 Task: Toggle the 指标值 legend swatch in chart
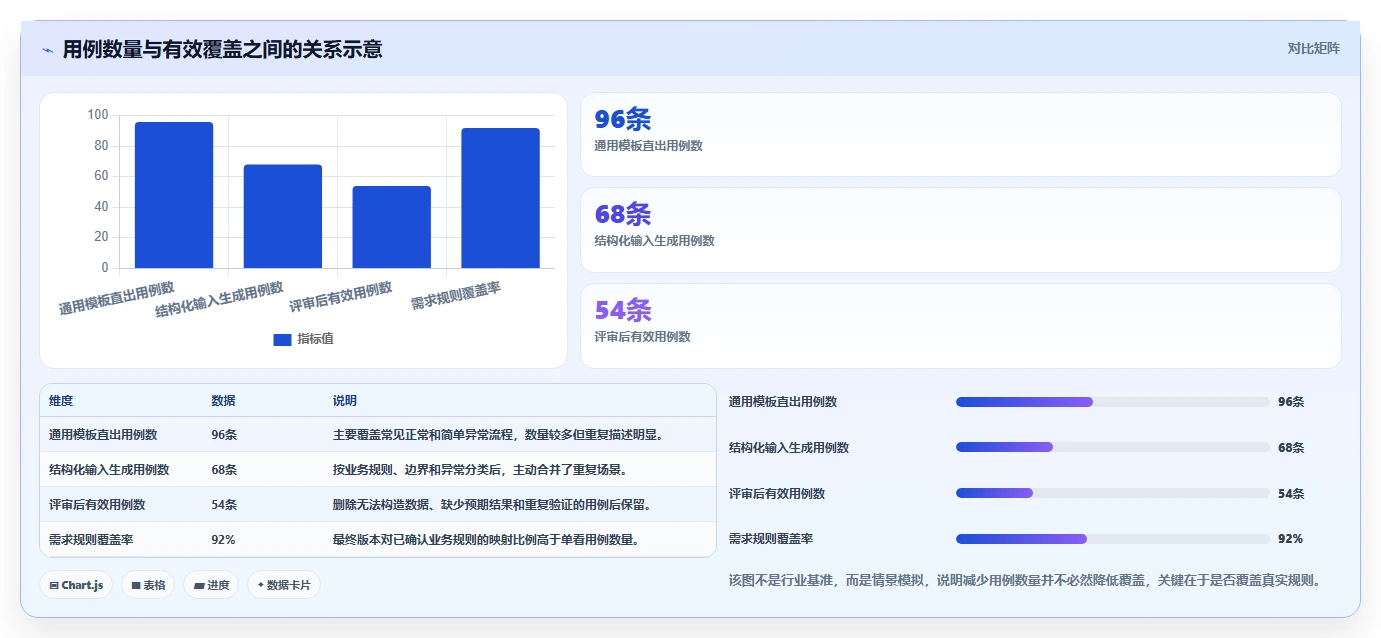(x=282, y=339)
